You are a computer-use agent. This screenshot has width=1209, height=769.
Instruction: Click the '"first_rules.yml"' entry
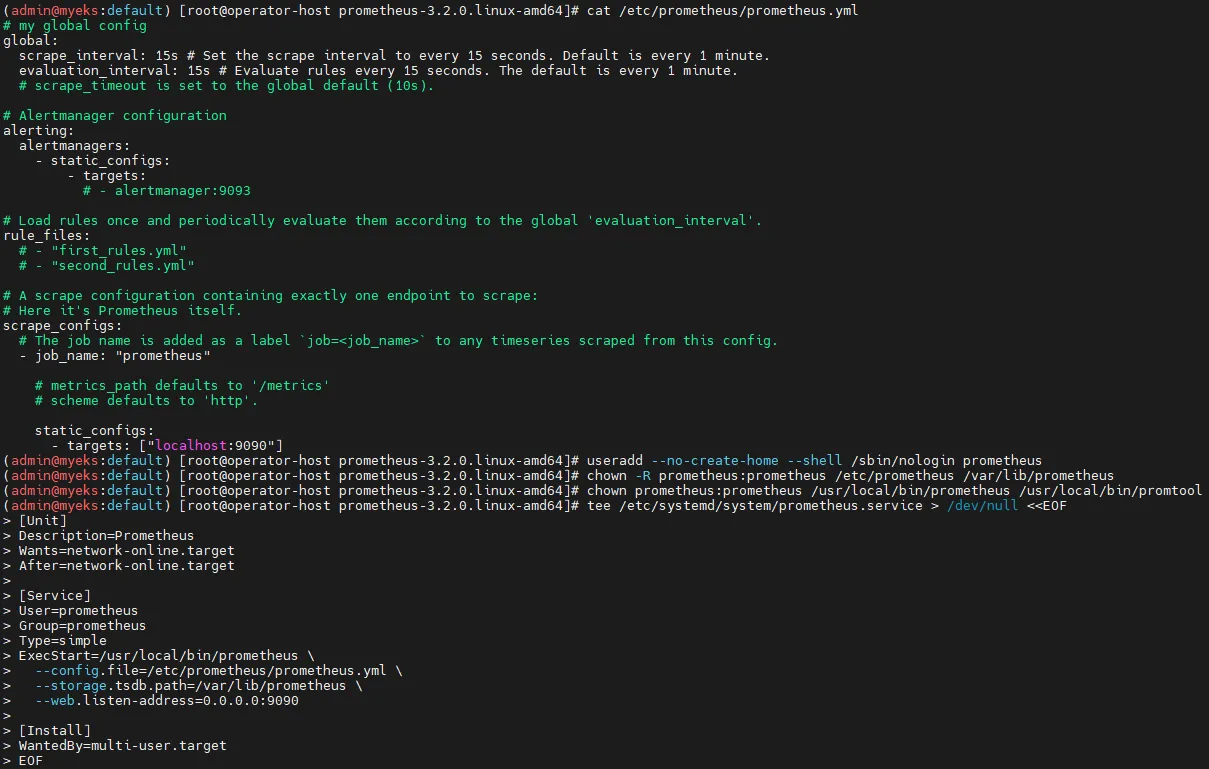click(x=119, y=250)
